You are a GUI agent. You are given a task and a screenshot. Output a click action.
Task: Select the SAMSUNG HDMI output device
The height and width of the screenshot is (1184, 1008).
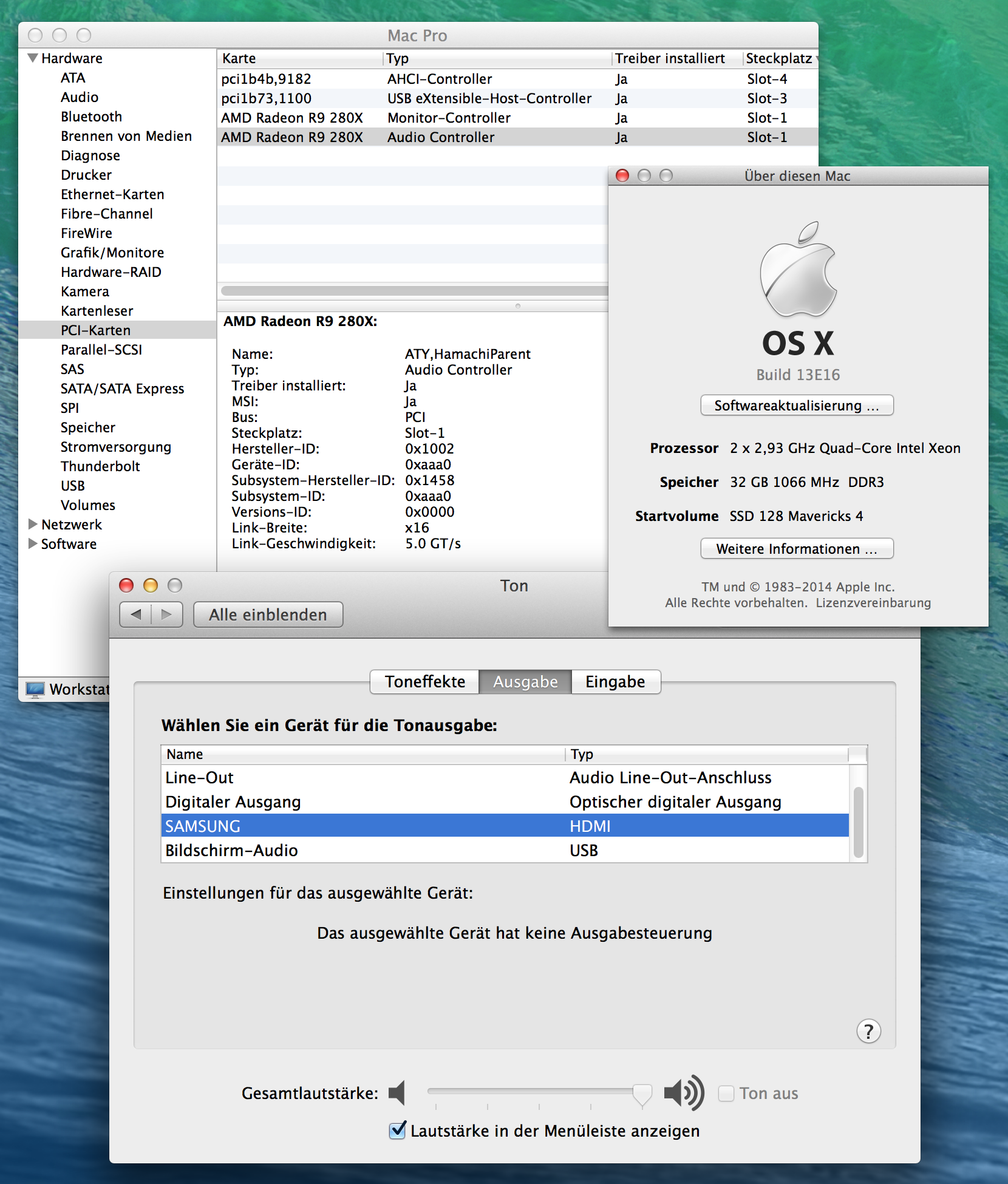[x=505, y=826]
